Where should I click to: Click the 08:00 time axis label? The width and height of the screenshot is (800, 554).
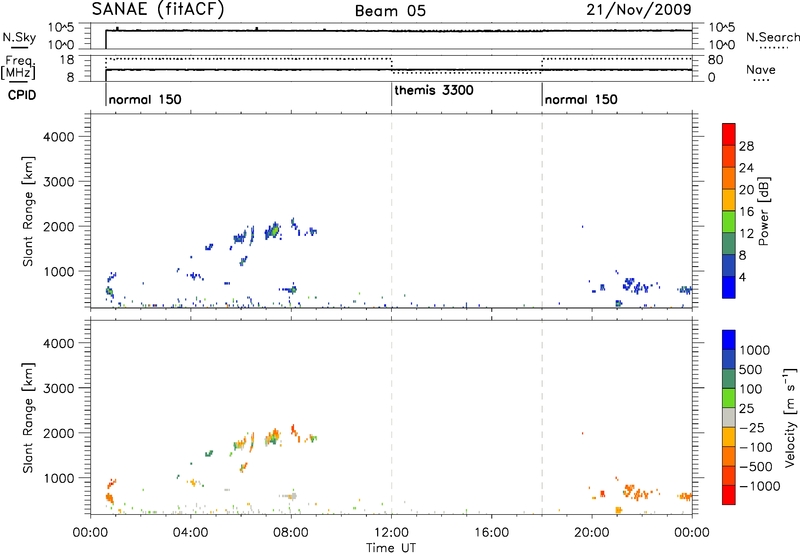click(291, 533)
